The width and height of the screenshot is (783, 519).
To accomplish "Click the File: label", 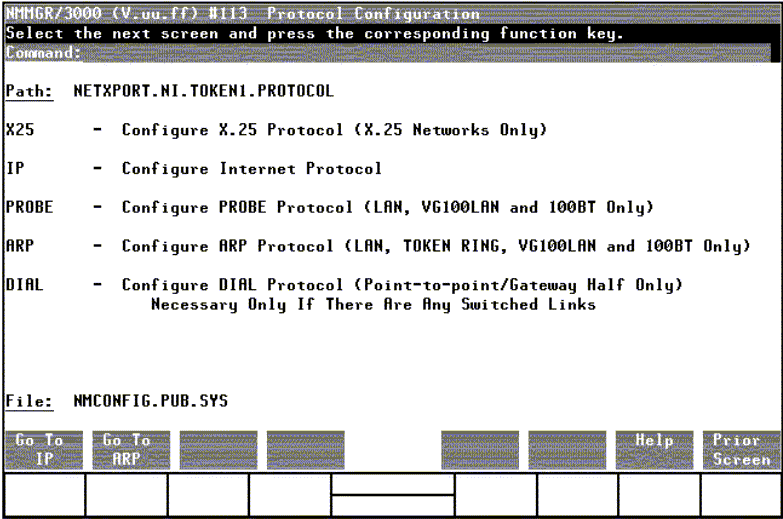I will click(x=29, y=401).
